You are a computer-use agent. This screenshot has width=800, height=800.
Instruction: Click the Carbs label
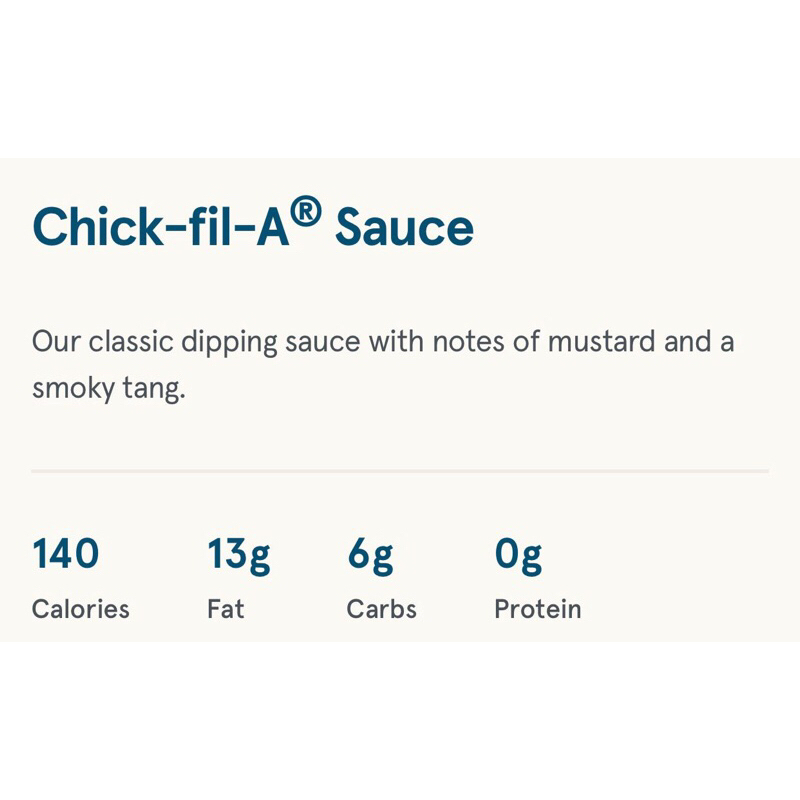tap(381, 608)
